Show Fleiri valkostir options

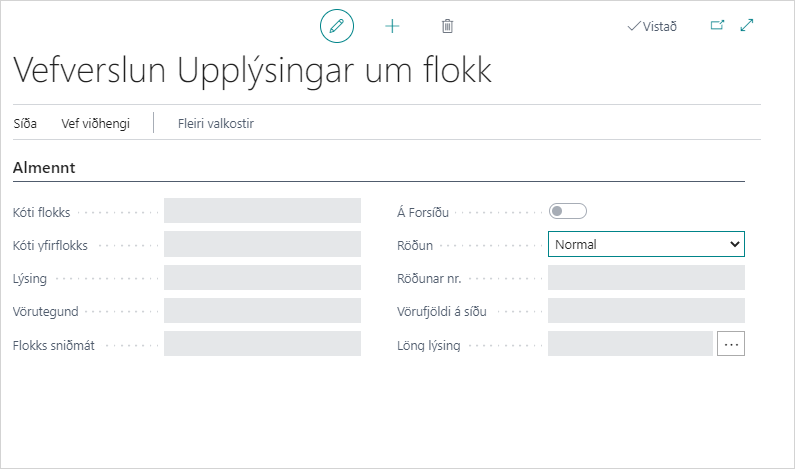click(214, 124)
